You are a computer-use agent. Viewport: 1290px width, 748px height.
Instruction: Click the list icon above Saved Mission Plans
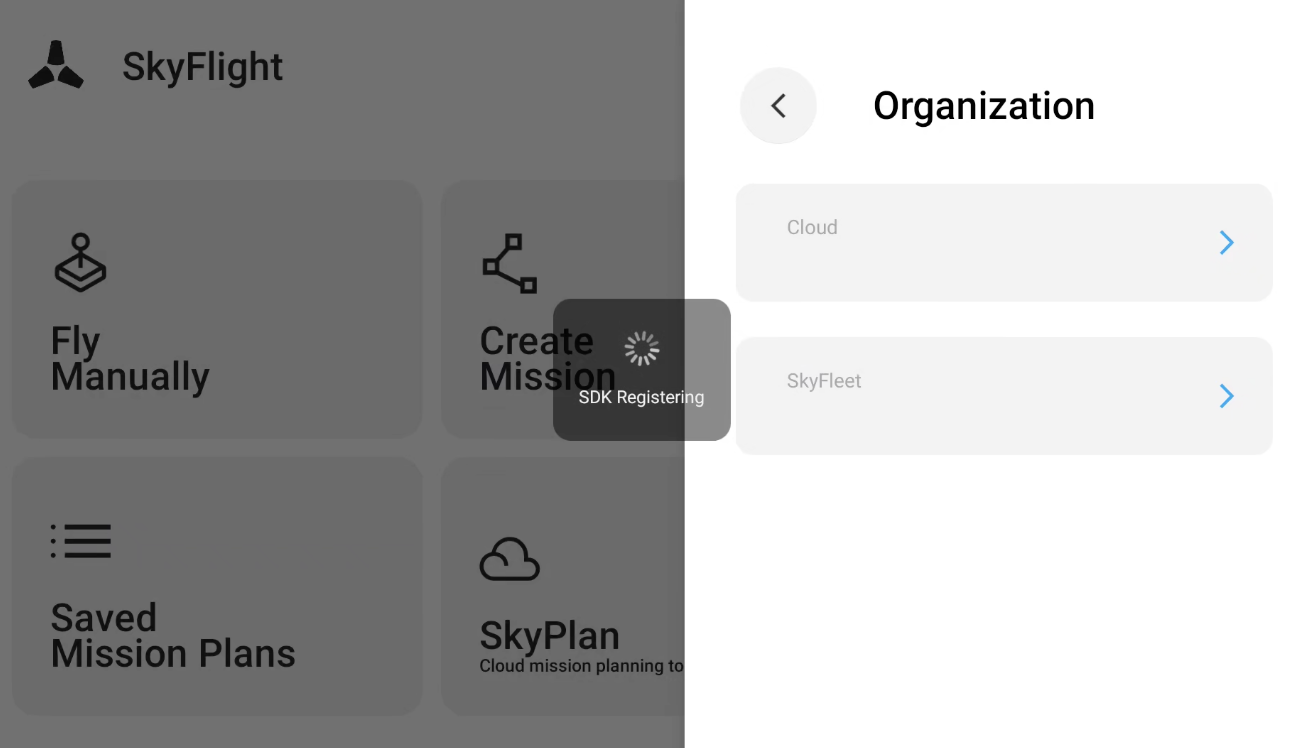(x=80, y=541)
